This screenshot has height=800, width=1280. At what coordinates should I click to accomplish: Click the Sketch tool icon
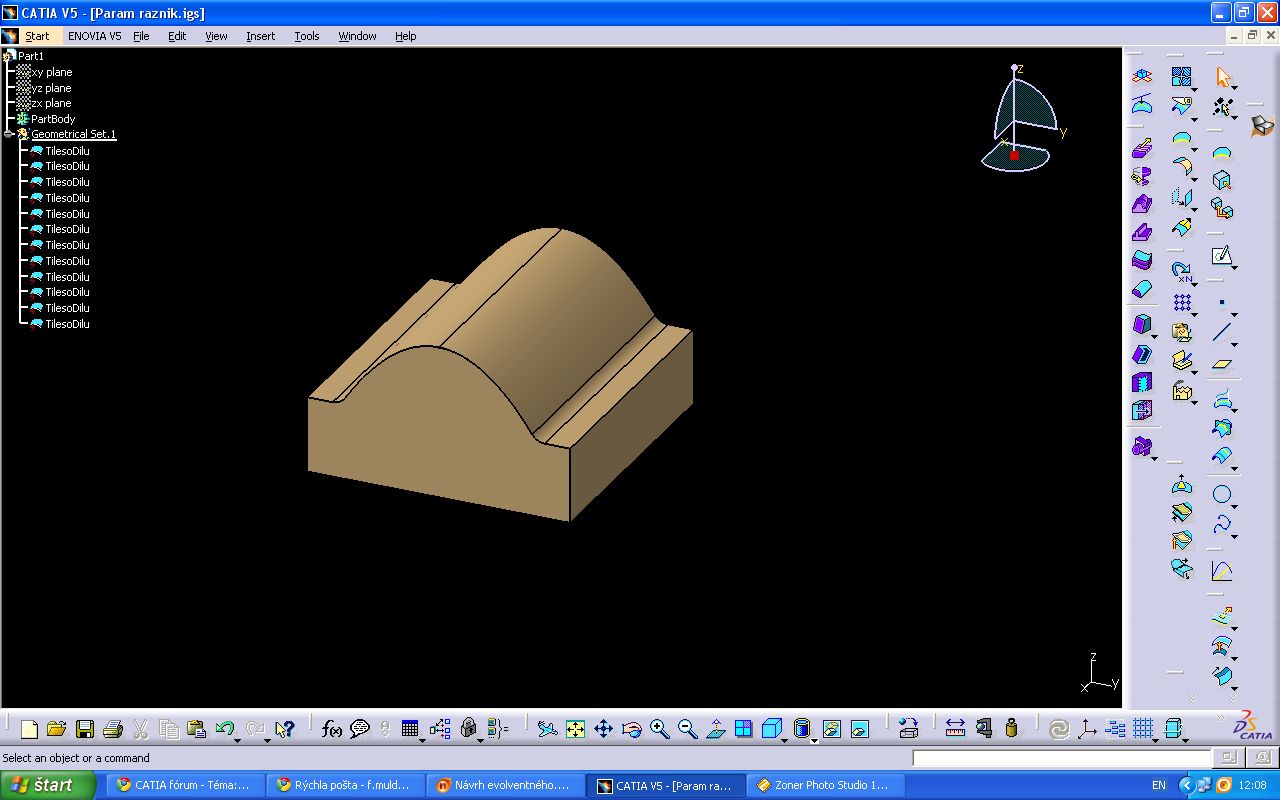[1221, 256]
